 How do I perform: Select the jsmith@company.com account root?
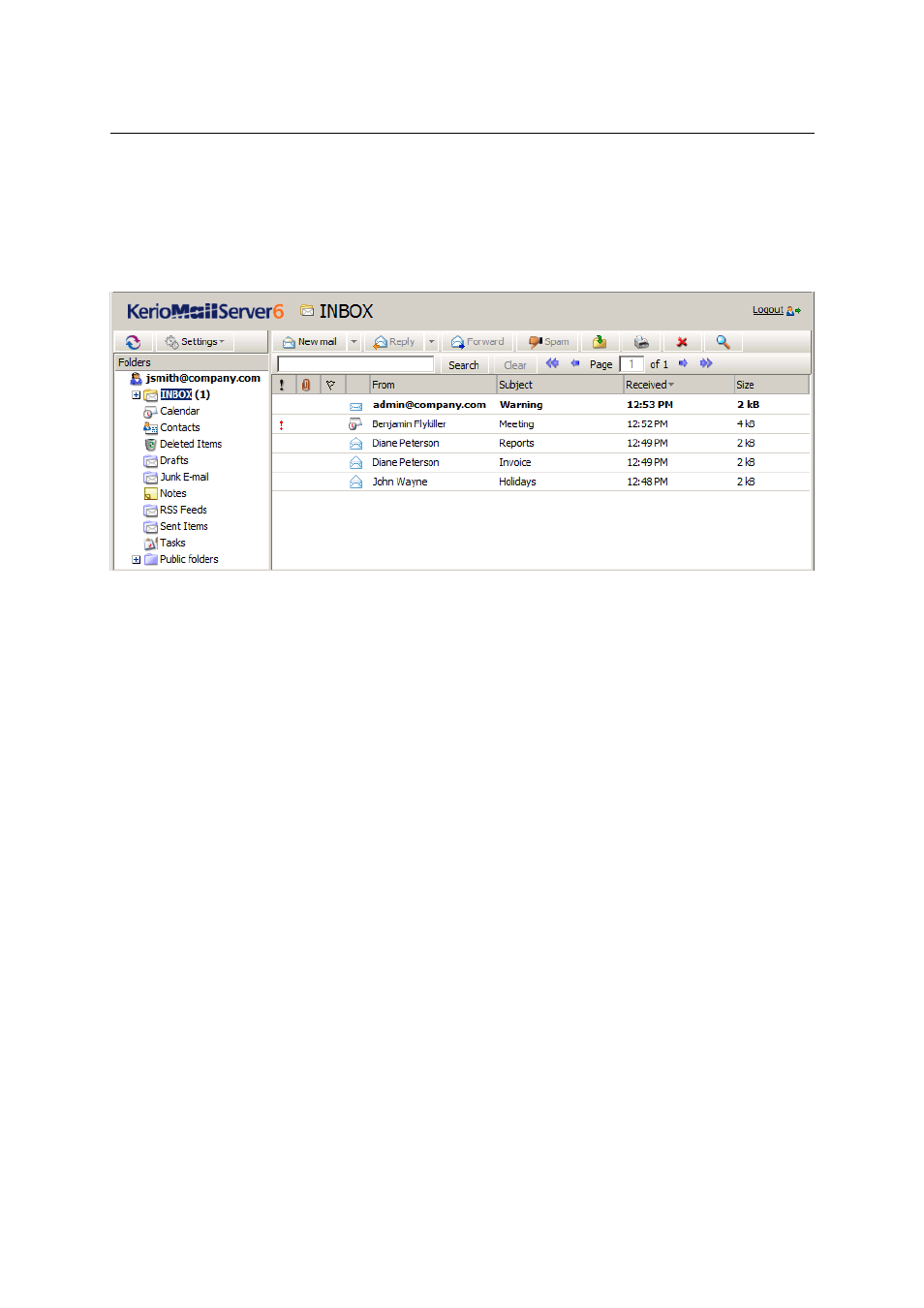click(203, 378)
